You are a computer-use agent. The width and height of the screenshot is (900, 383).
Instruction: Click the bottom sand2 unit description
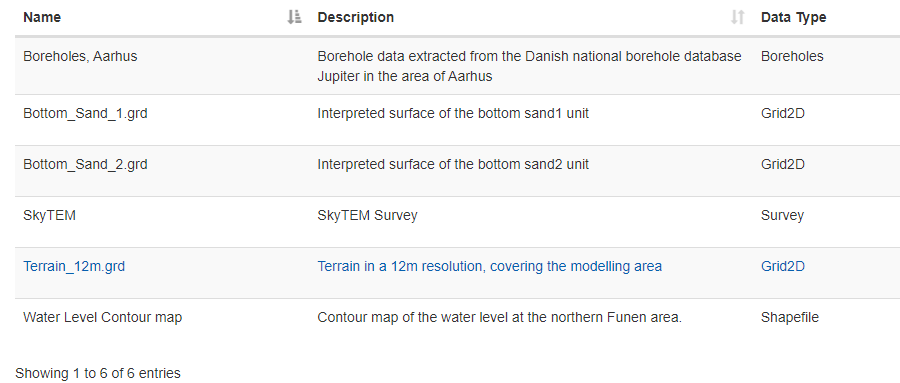[x=453, y=164]
